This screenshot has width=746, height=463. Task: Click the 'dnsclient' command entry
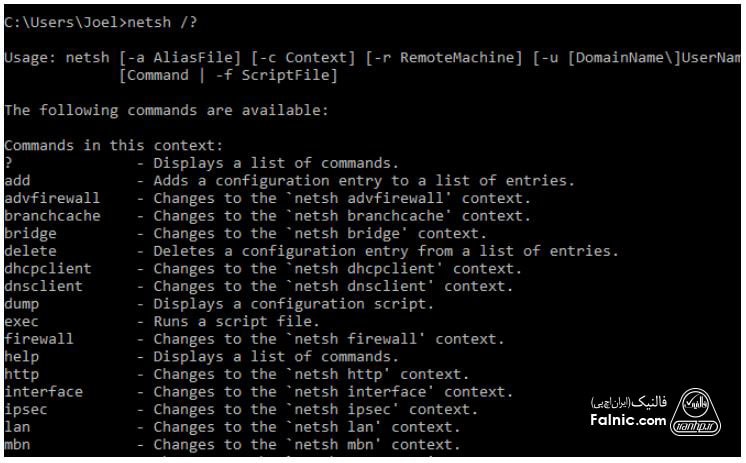[x=43, y=286]
